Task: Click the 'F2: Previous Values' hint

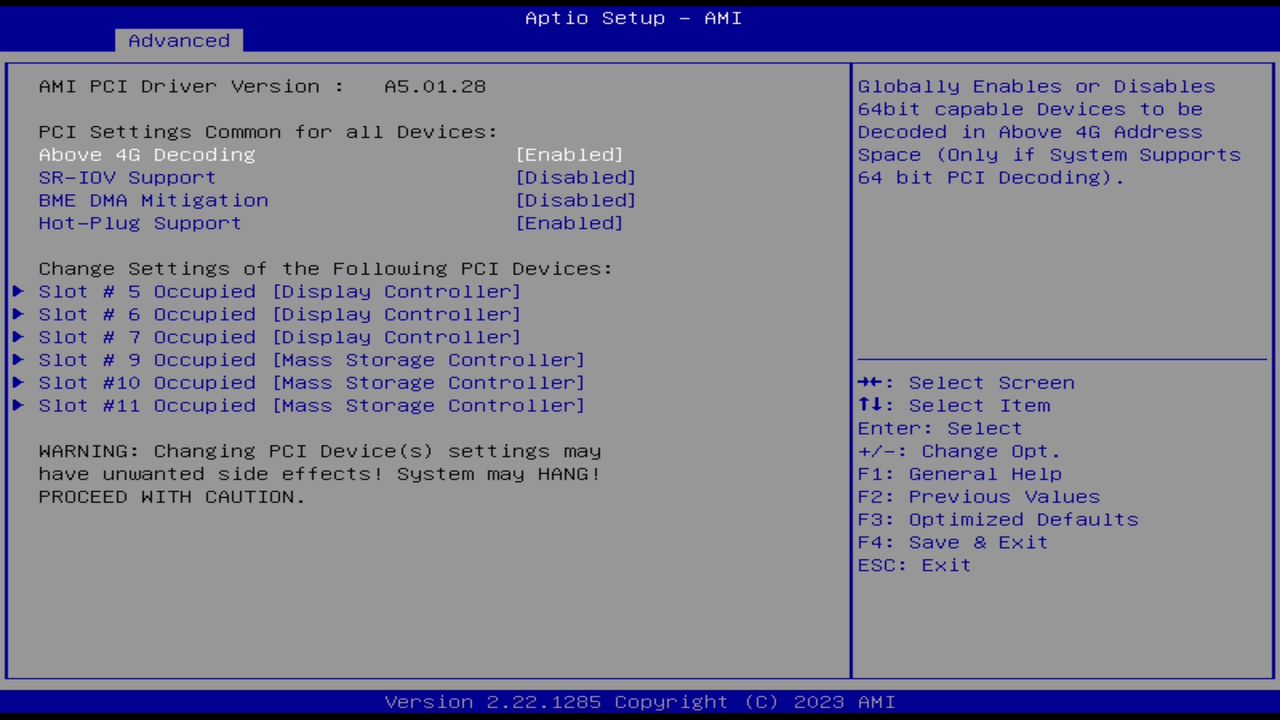Action: 978,497
